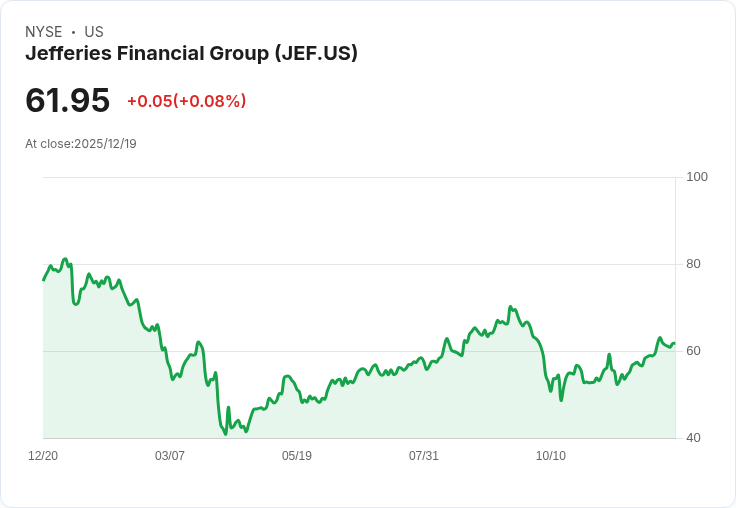The image size is (736, 508).
Task: Select the 07/31 date on the x-axis
Action: point(424,456)
